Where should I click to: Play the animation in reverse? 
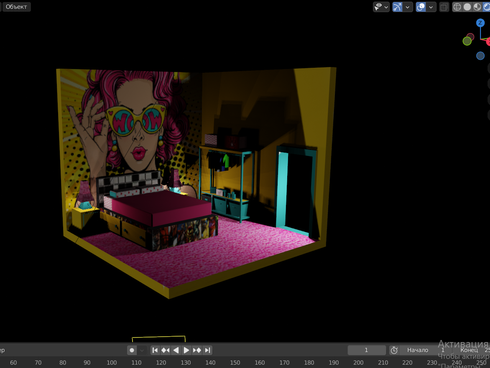(x=176, y=350)
